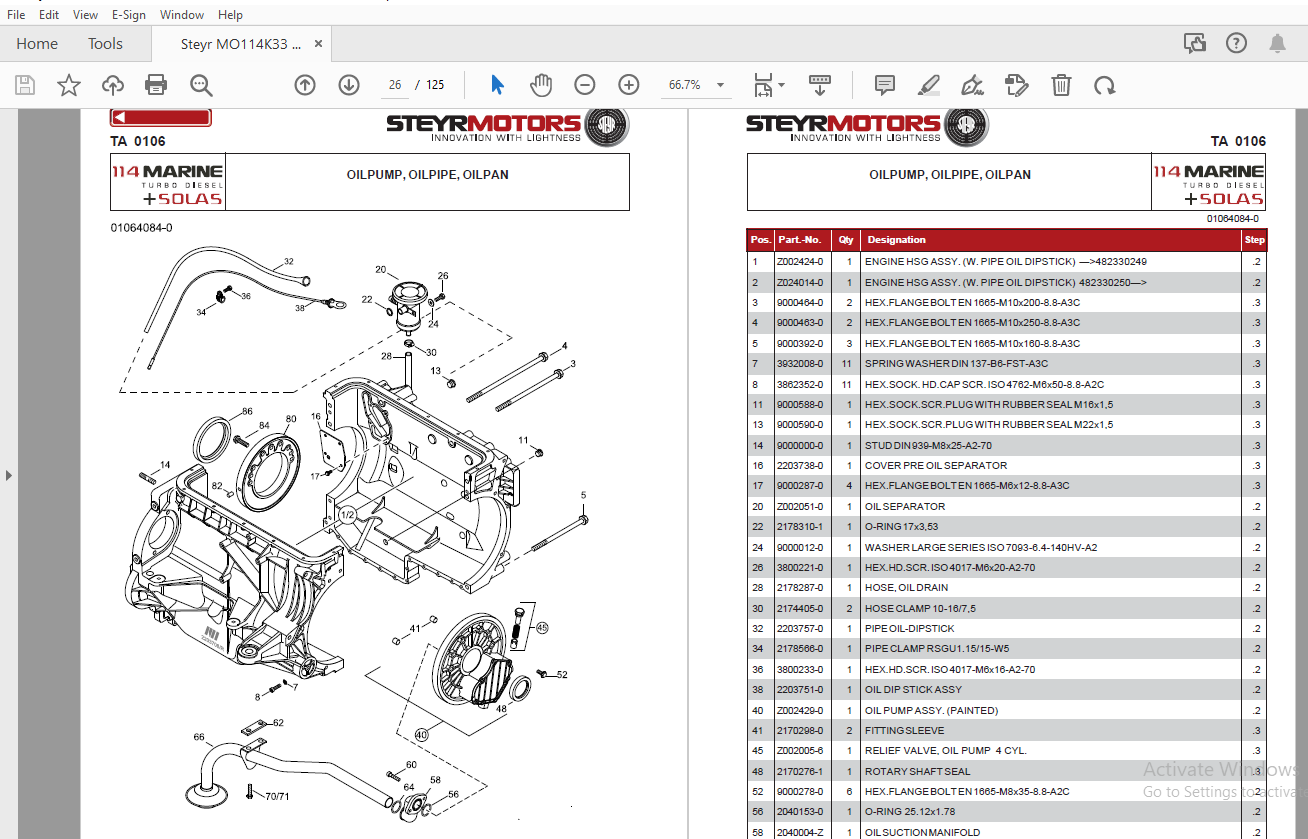Go to the next page arrow
The width and height of the screenshot is (1308, 839).
[x=349, y=85]
